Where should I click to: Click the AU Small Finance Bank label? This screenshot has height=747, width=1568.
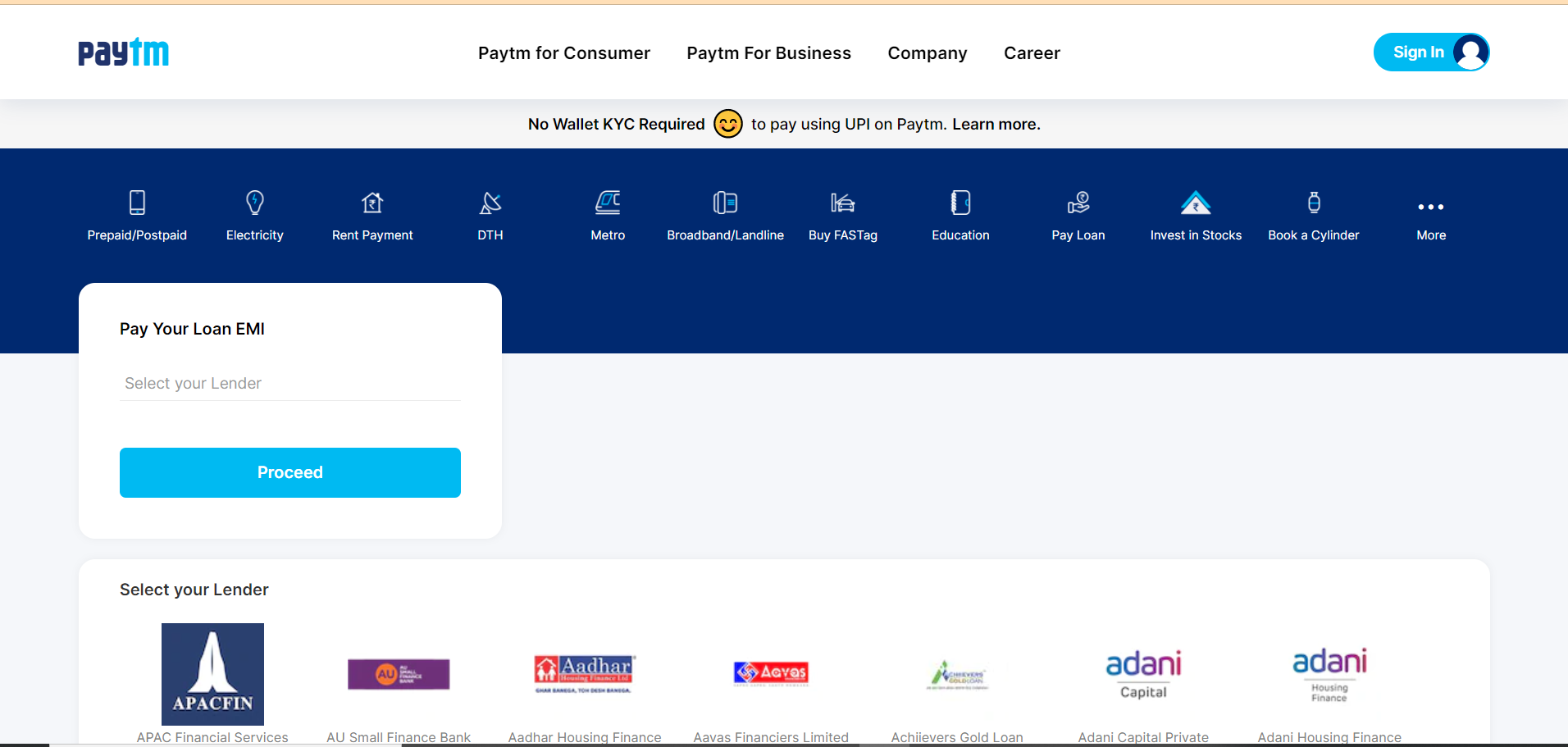tap(399, 737)
